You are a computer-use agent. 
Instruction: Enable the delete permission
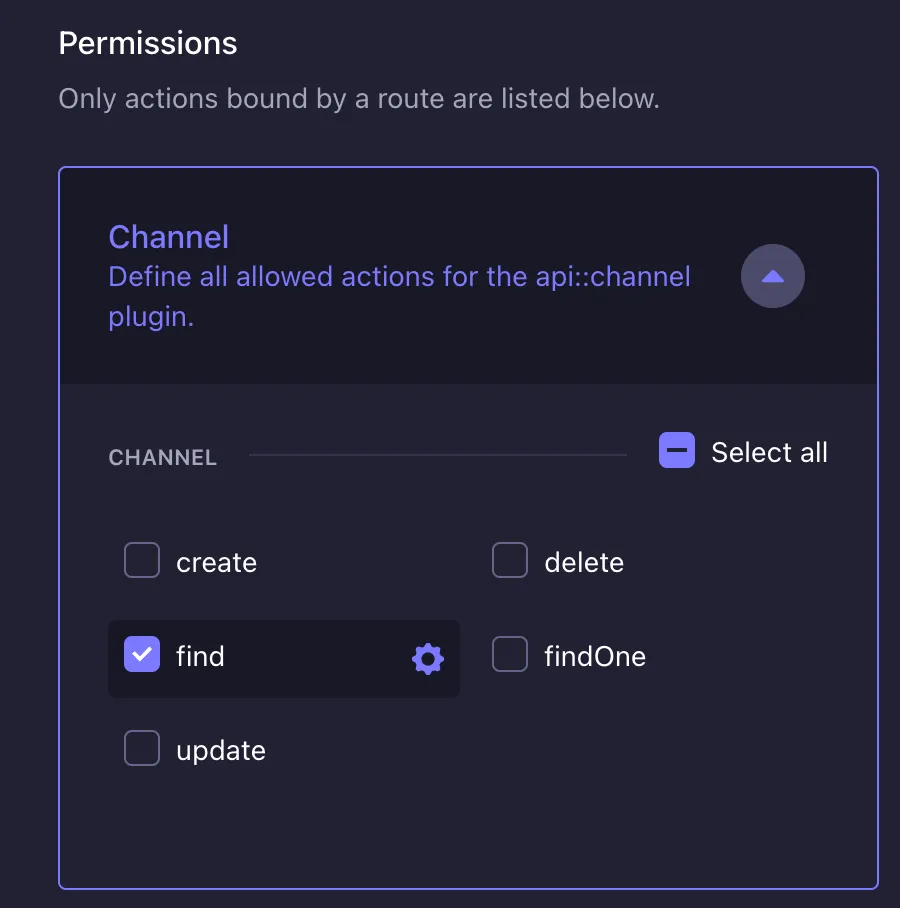pos(510,560)
